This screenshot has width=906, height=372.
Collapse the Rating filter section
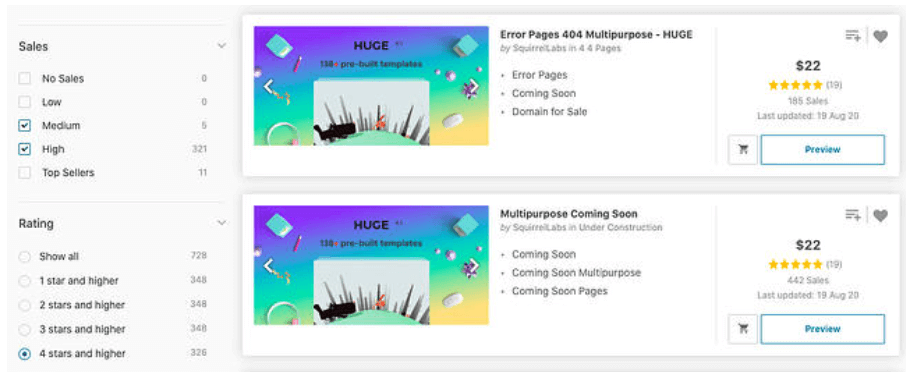[x=221, y=222]
